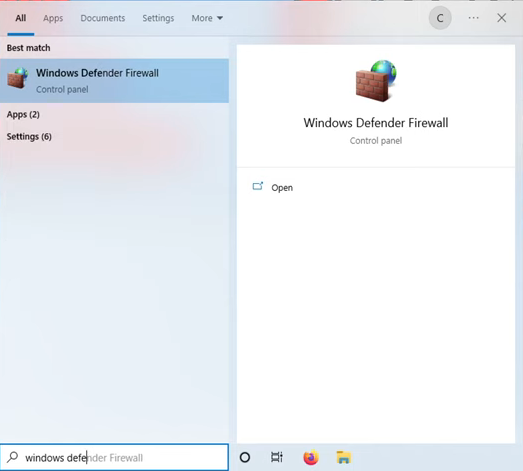Click Control panel subtitle in preview pane

[376, 141]
